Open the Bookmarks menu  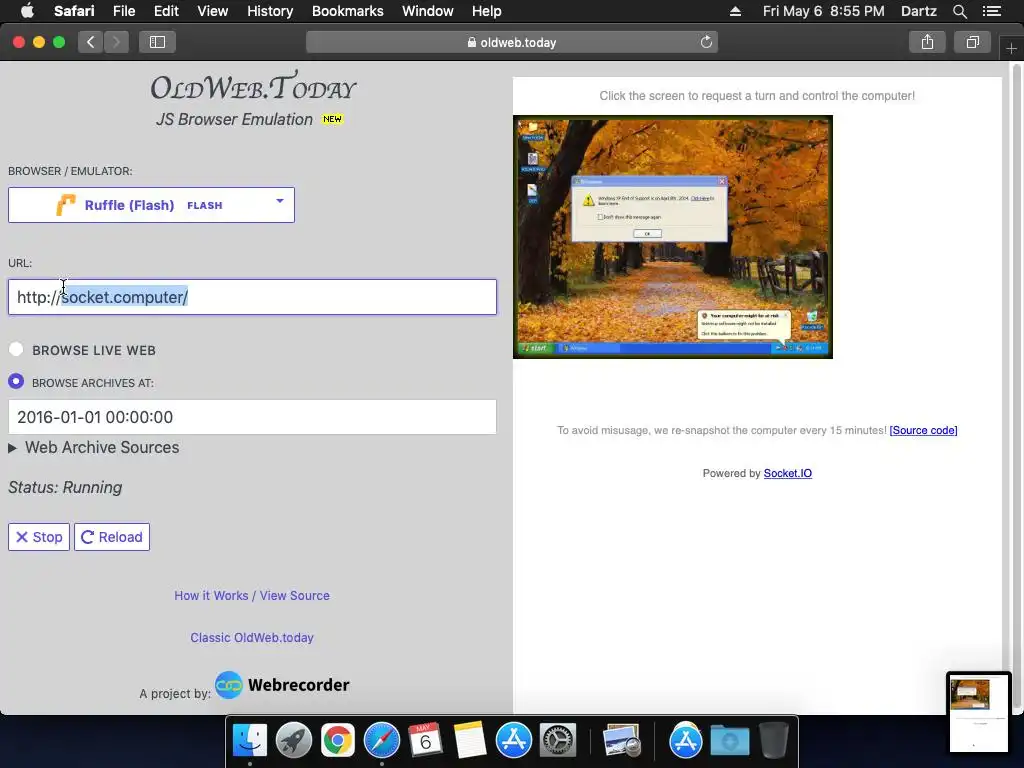347,11
